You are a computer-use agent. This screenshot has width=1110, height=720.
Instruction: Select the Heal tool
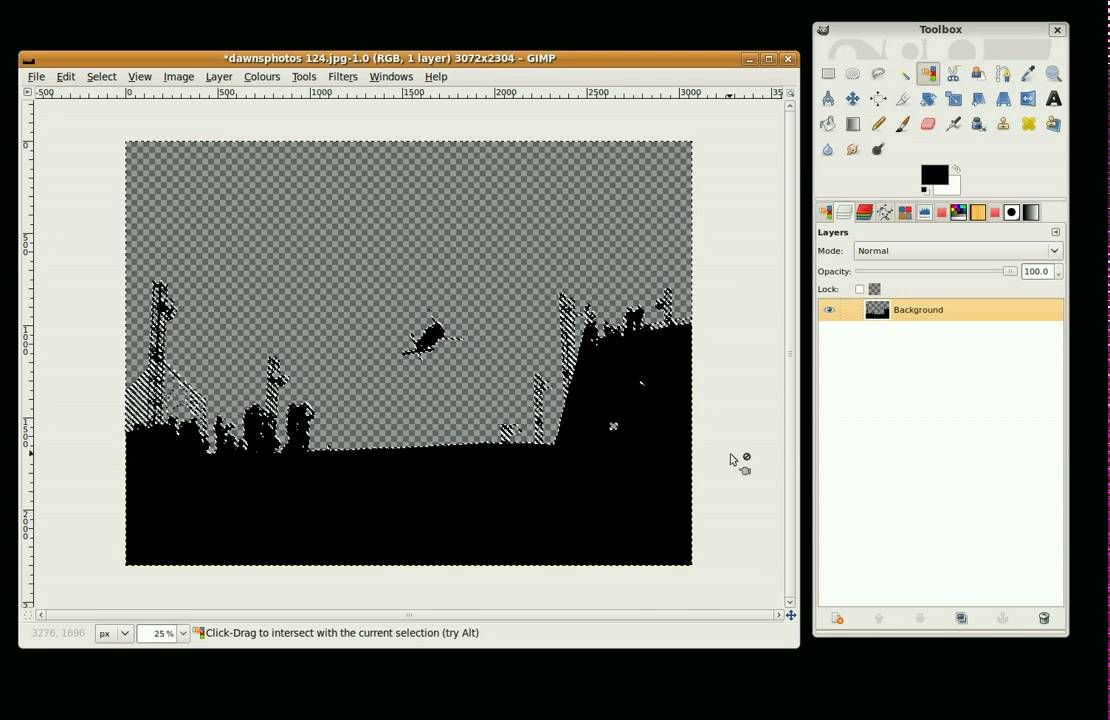tap(1029, 124)
